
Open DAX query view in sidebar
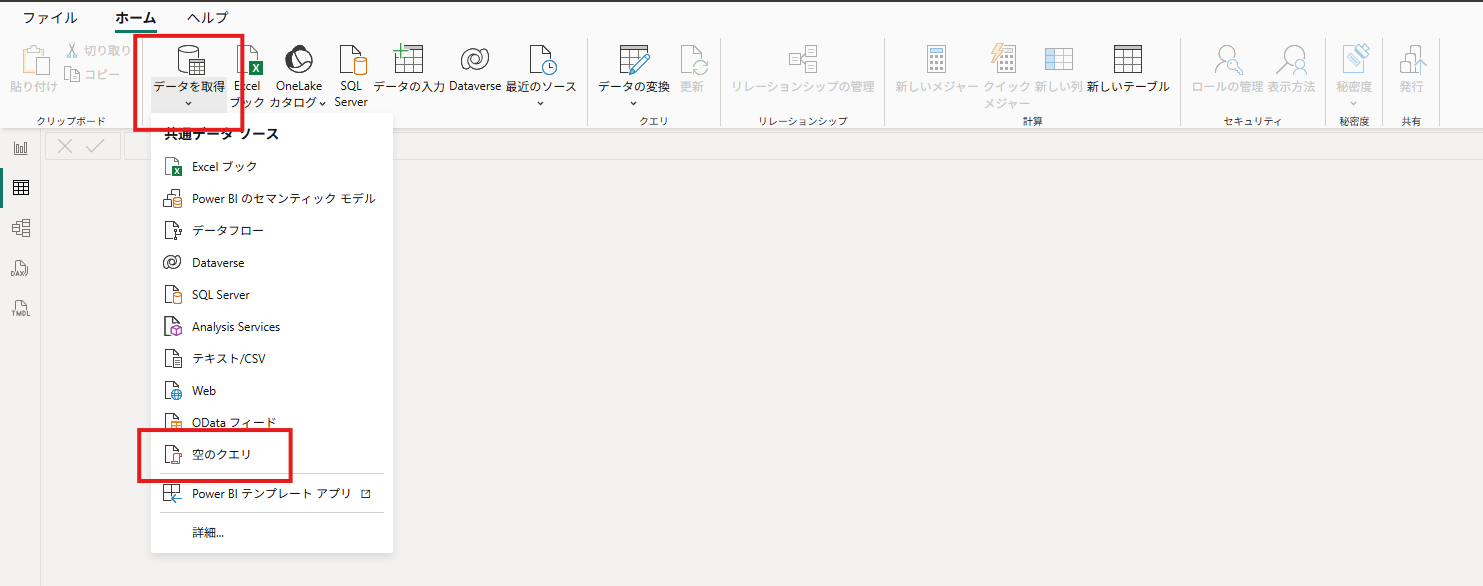(x=20, y=268)
